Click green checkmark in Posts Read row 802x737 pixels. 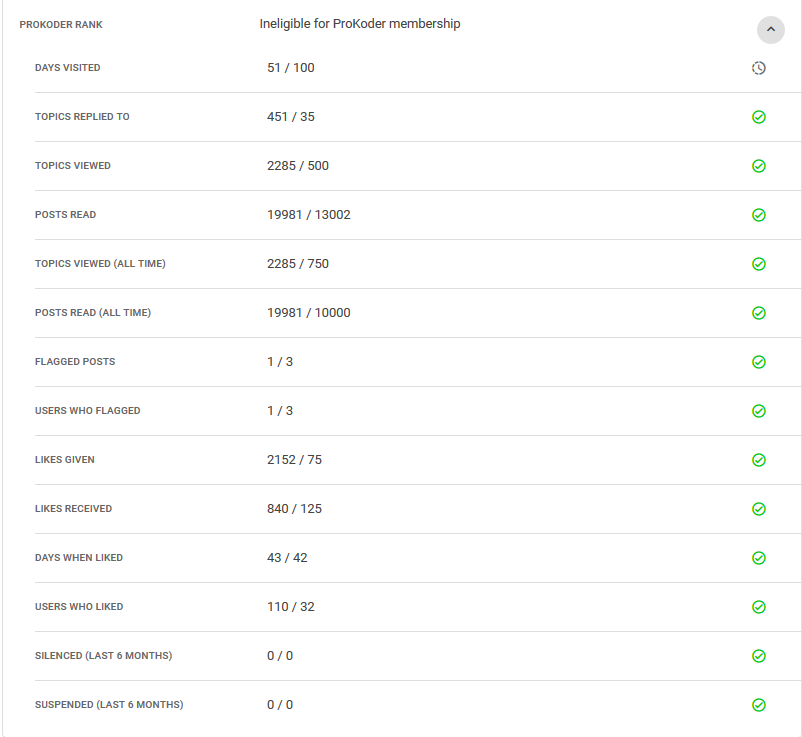tap(759, 215)
